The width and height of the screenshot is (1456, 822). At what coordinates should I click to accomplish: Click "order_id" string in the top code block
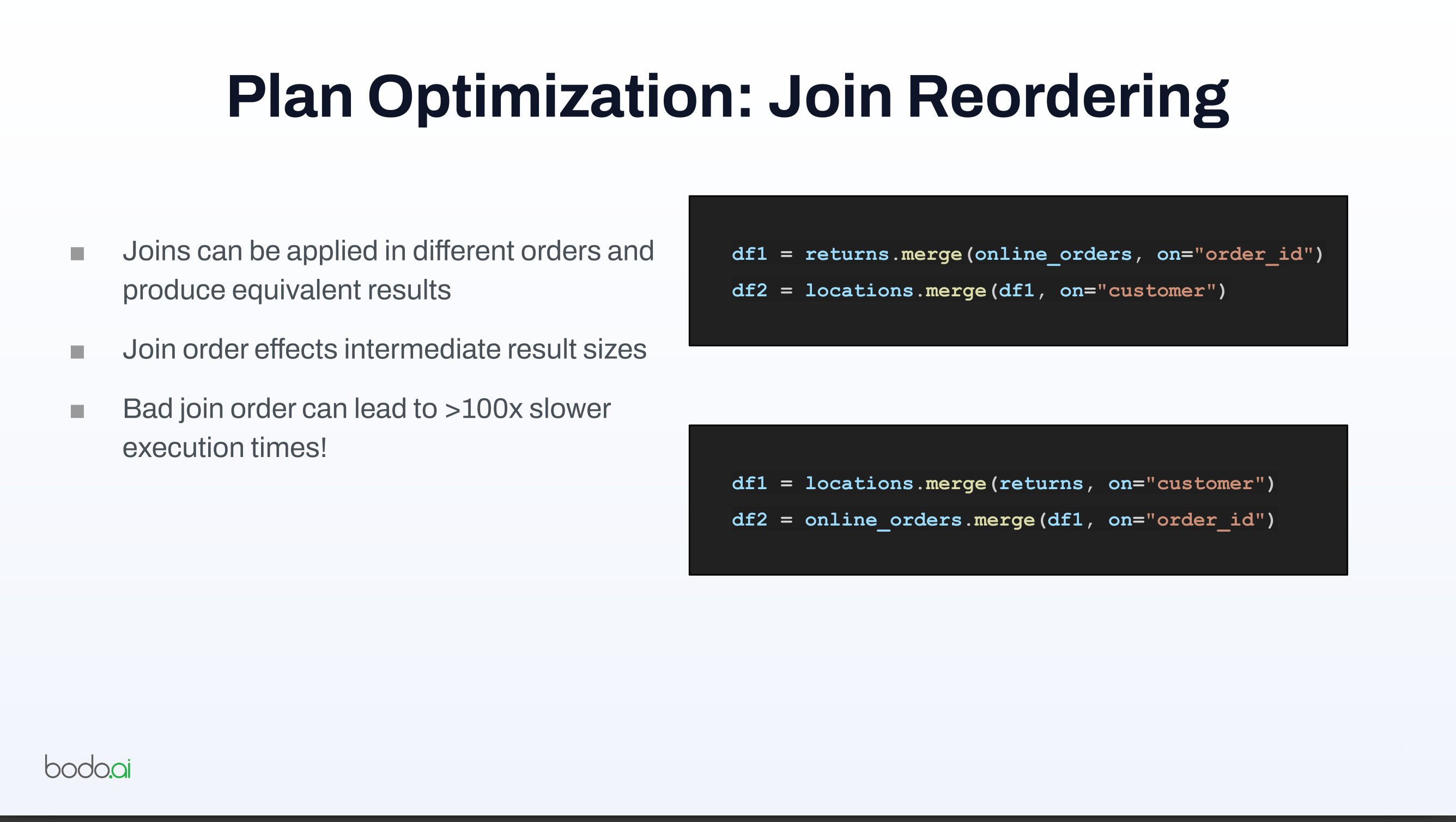click(1253, 254)
